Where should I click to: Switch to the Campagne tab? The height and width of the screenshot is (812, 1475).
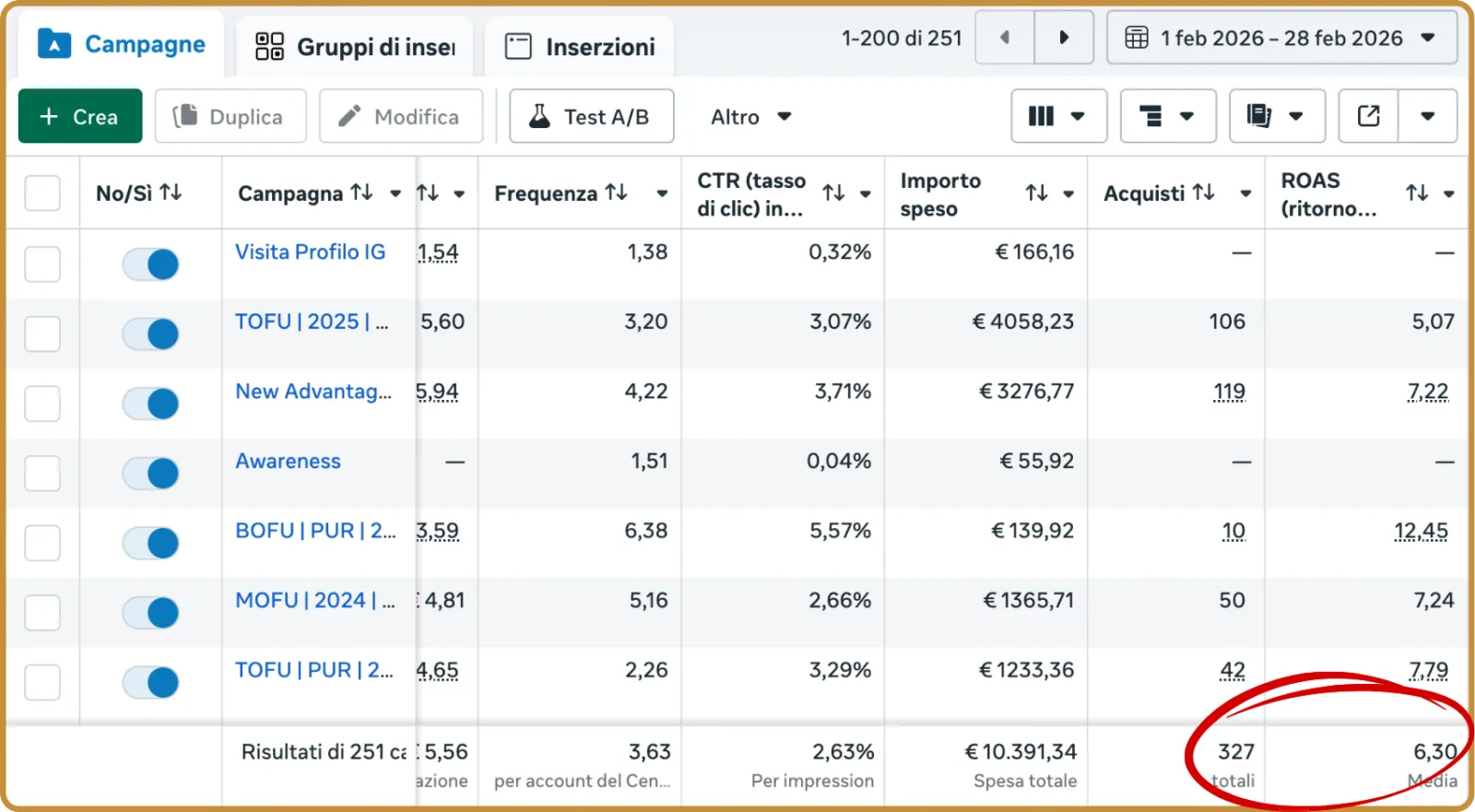[x=121, y=44]
